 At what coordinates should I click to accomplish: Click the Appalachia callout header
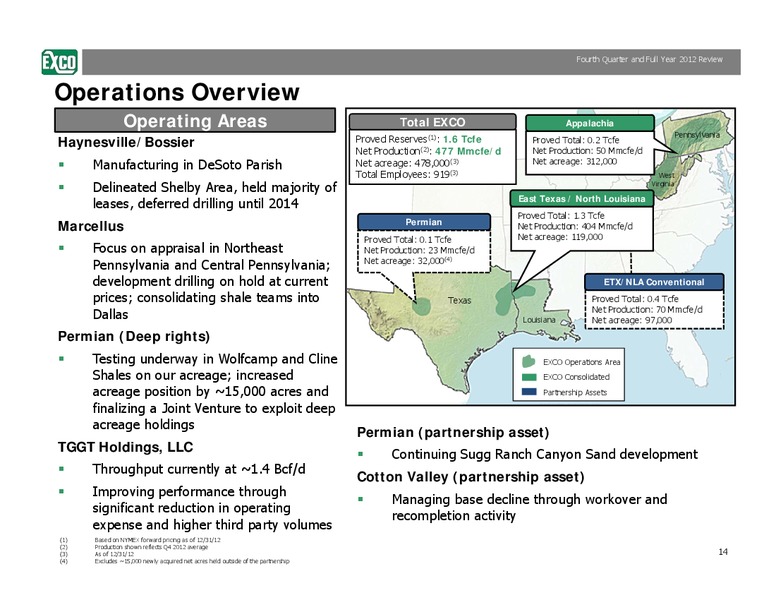point(589,123)
